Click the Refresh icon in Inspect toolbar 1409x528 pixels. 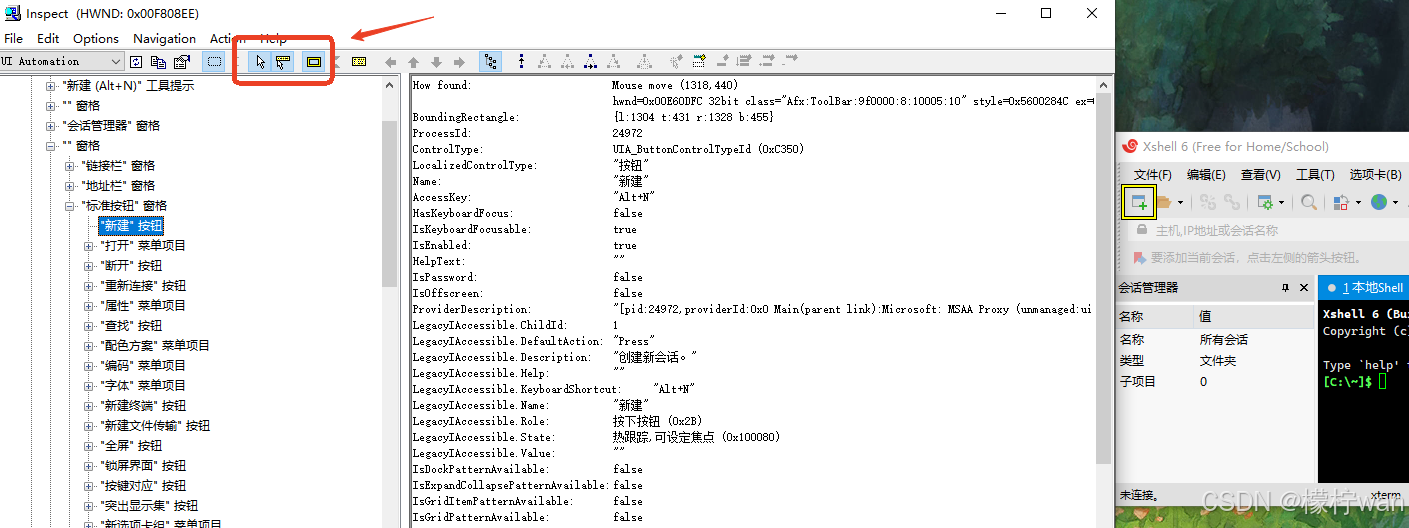coord(136,62)
